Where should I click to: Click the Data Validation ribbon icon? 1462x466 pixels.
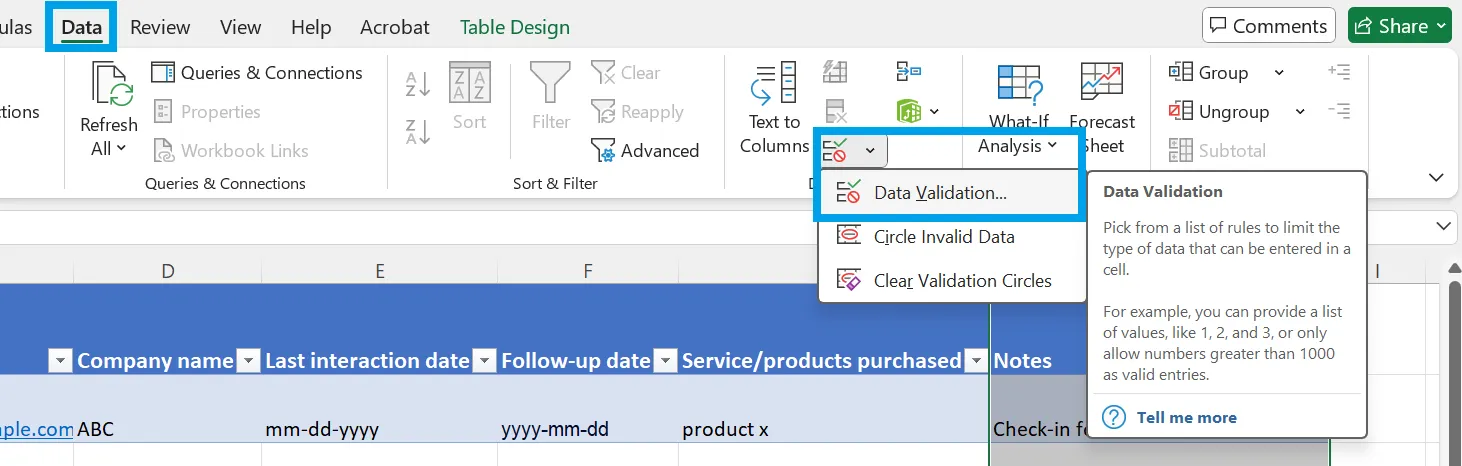coord(835,151)
